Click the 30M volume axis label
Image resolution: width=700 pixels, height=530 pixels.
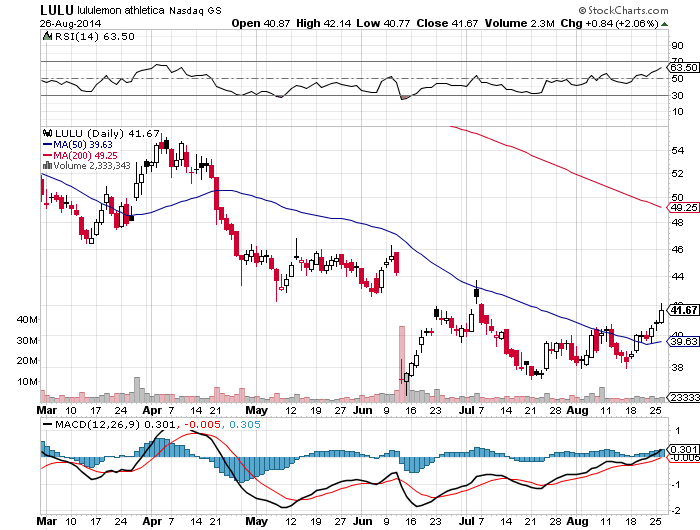(x=27, y=340)
